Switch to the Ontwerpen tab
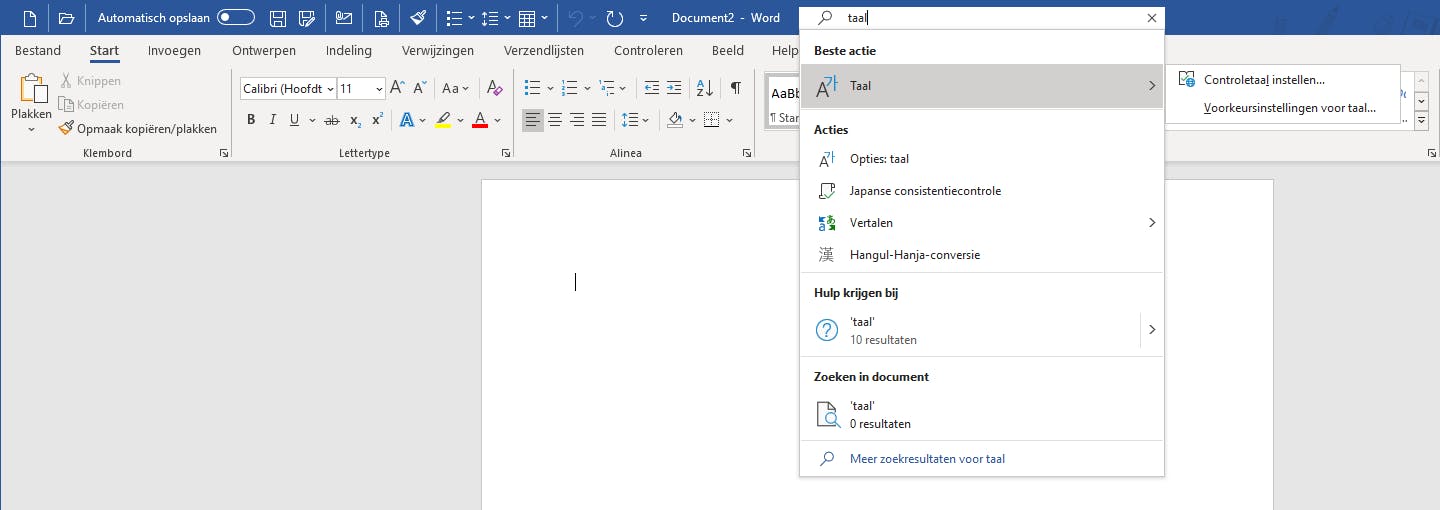Viewport: 1440px width, 510px height. [263, 50]
